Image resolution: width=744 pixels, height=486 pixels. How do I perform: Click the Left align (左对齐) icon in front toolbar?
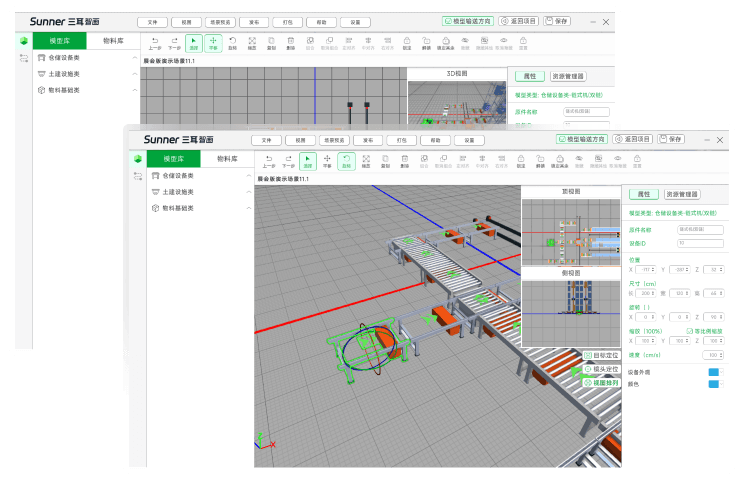463,161
